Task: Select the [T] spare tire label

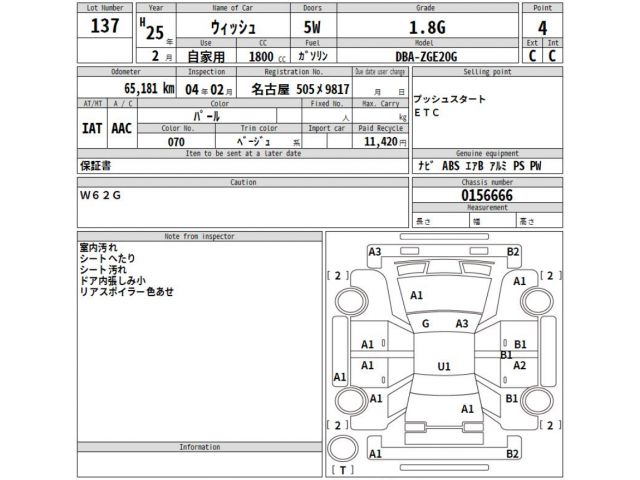Action: click(342, 470)
